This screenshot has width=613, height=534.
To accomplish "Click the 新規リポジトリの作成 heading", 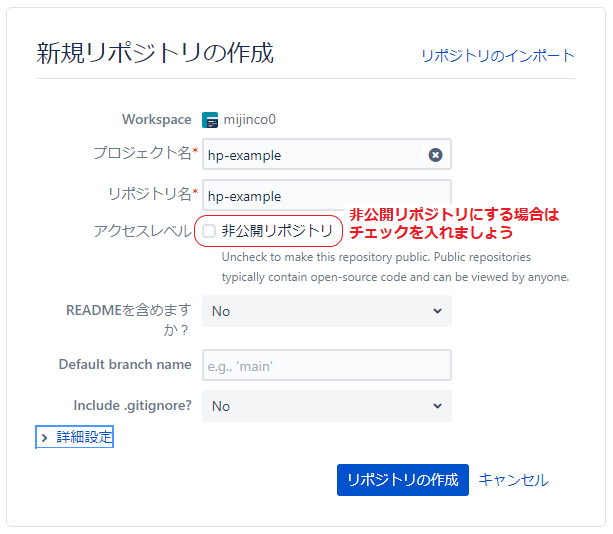I will [155, 53].
